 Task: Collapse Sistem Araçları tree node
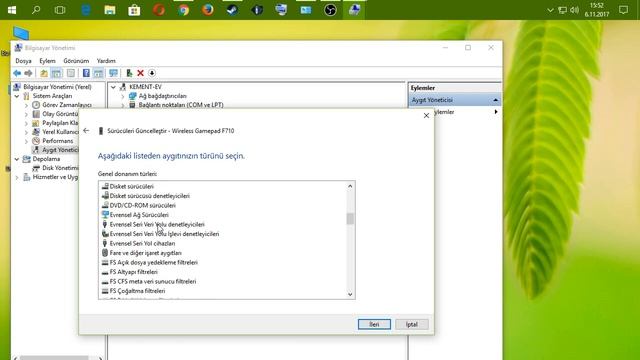coord(17,96)
